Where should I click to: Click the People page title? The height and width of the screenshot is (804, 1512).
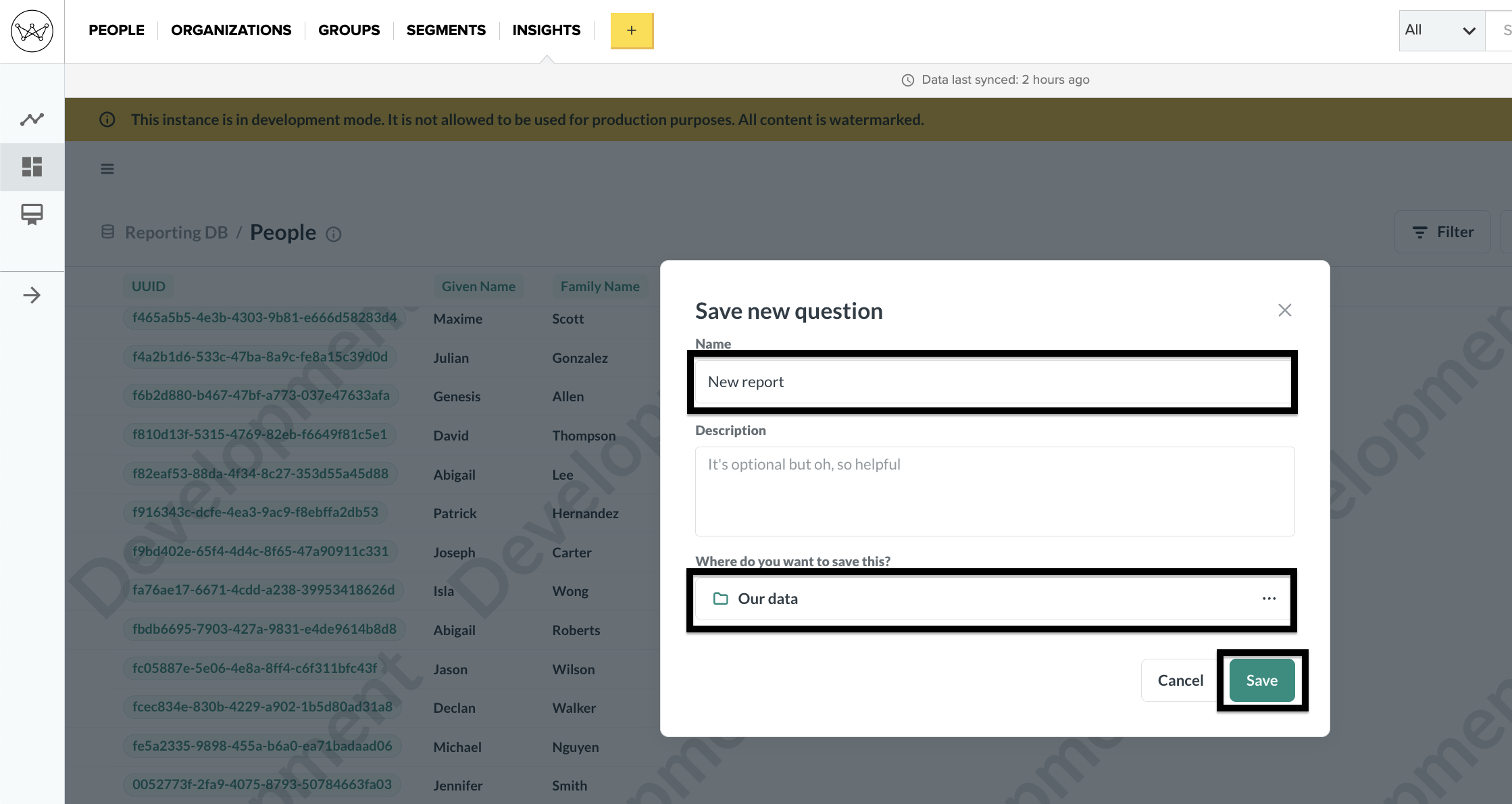pyautogui.click(x=283, y=232)
